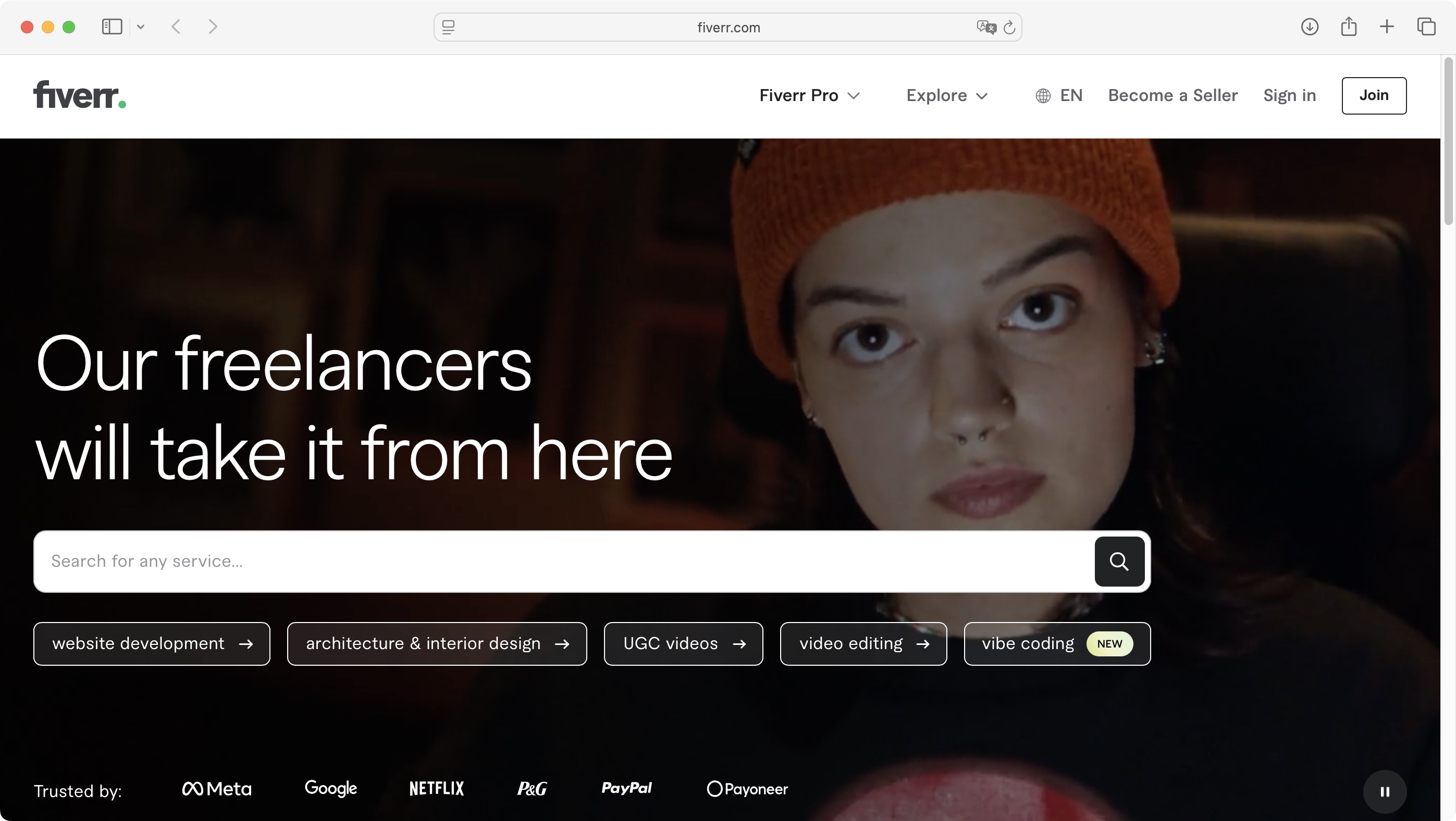Pause the hero background video
This screenshot has height=821, width=1456.
pyautogui.click(x=1384, y=791)
